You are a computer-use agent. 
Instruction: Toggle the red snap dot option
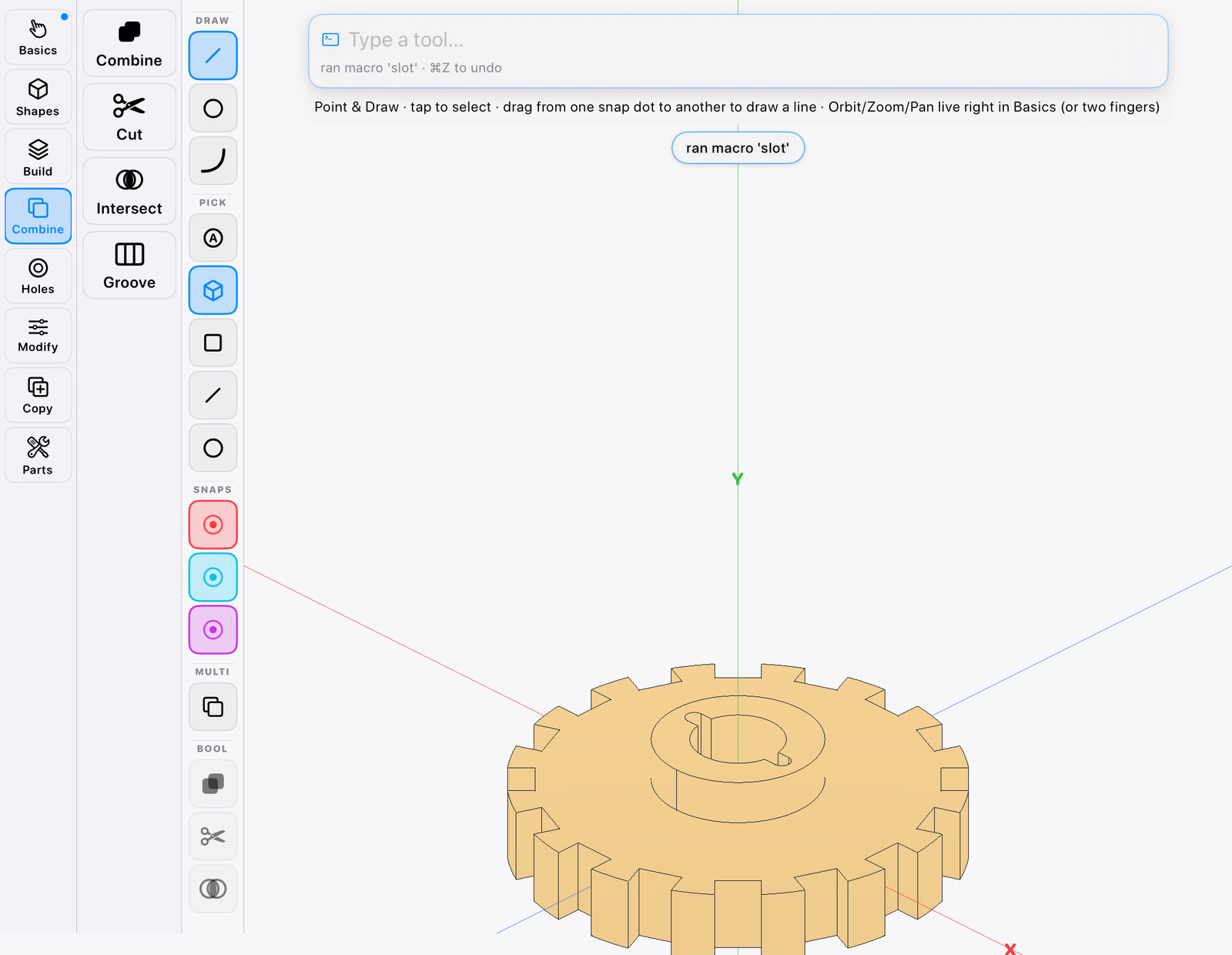(x=213, y=524)
